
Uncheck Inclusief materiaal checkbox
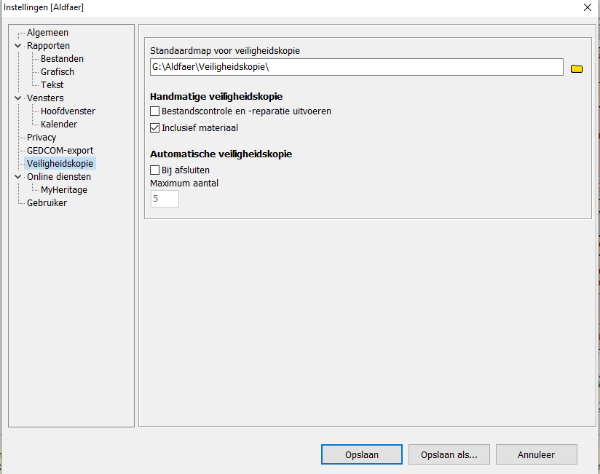click(155, 128)
